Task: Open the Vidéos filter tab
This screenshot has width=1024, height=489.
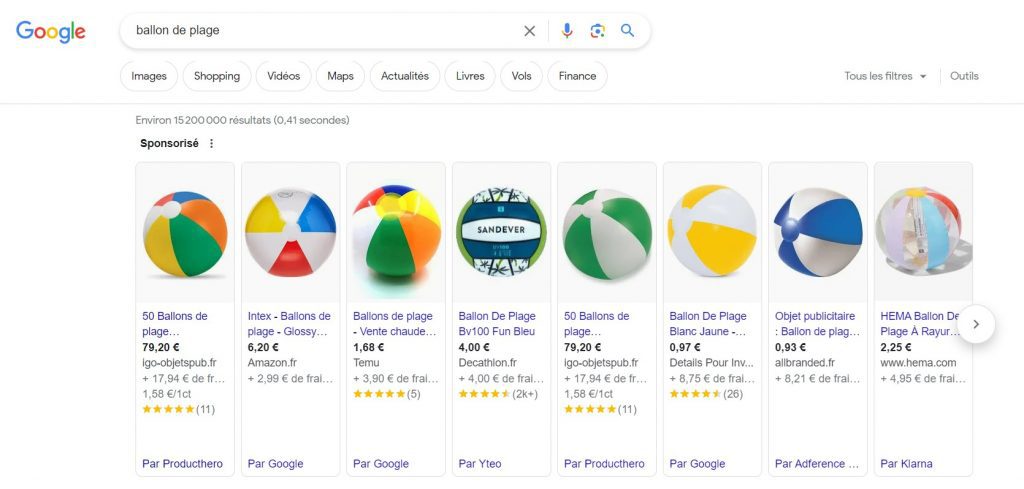Action: 283,76
